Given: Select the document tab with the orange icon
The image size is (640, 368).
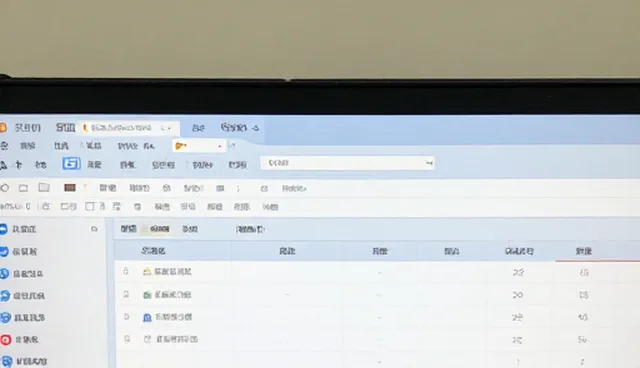Looking at the screenshot, I should point(129,128).
